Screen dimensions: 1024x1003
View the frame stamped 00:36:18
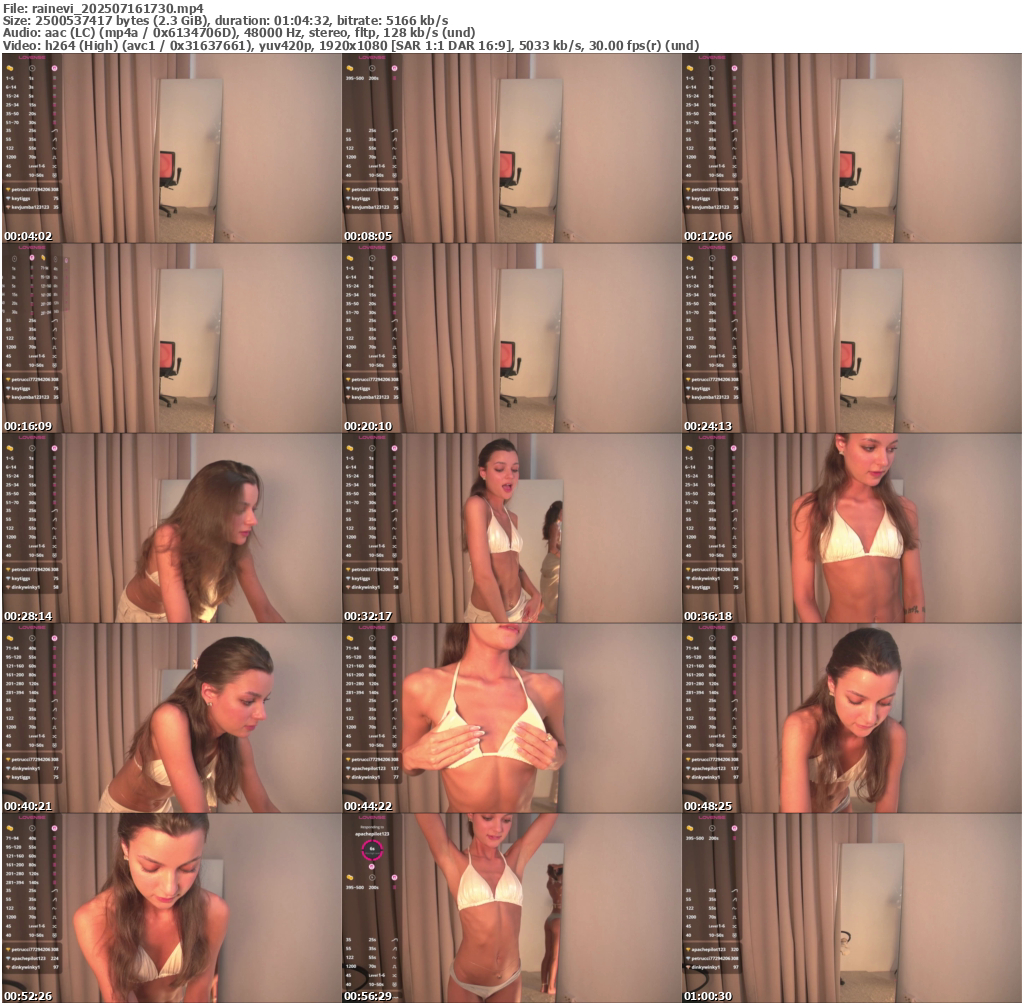(852, 528)
